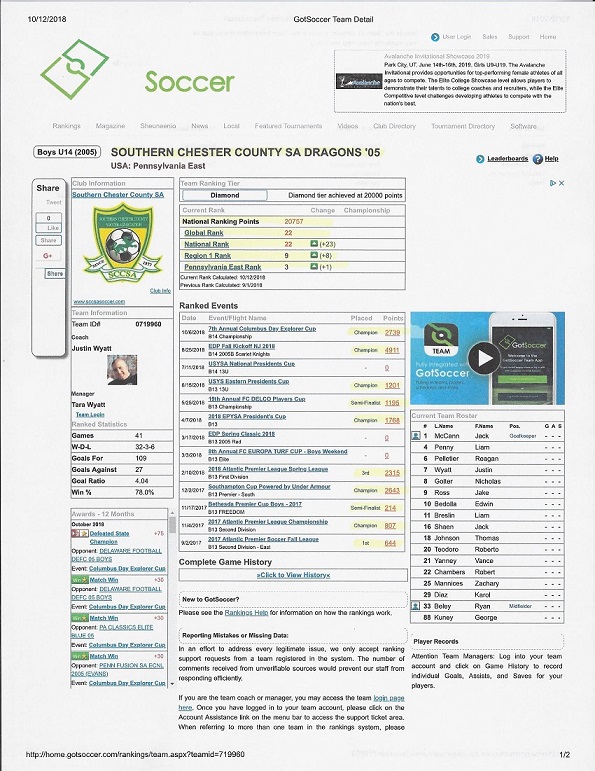Image resolution: width=595 pixels, height=771 pixels.
Task: Click the User Login link
Action: tap(456, 37)
